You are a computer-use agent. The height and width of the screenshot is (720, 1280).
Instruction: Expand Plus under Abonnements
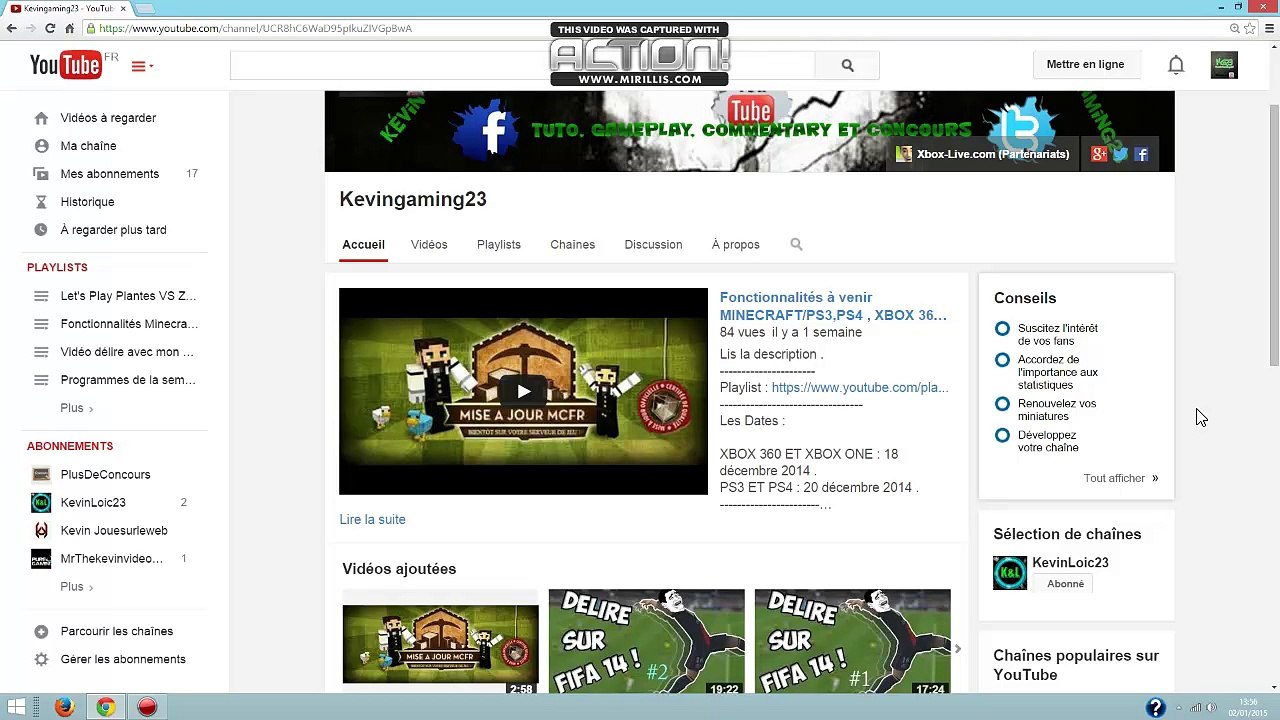(x=76, y=587)
